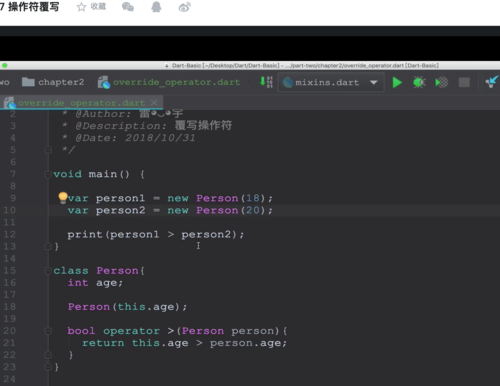Click the yellow lightbulb intention icon

[x=63, y=197]
